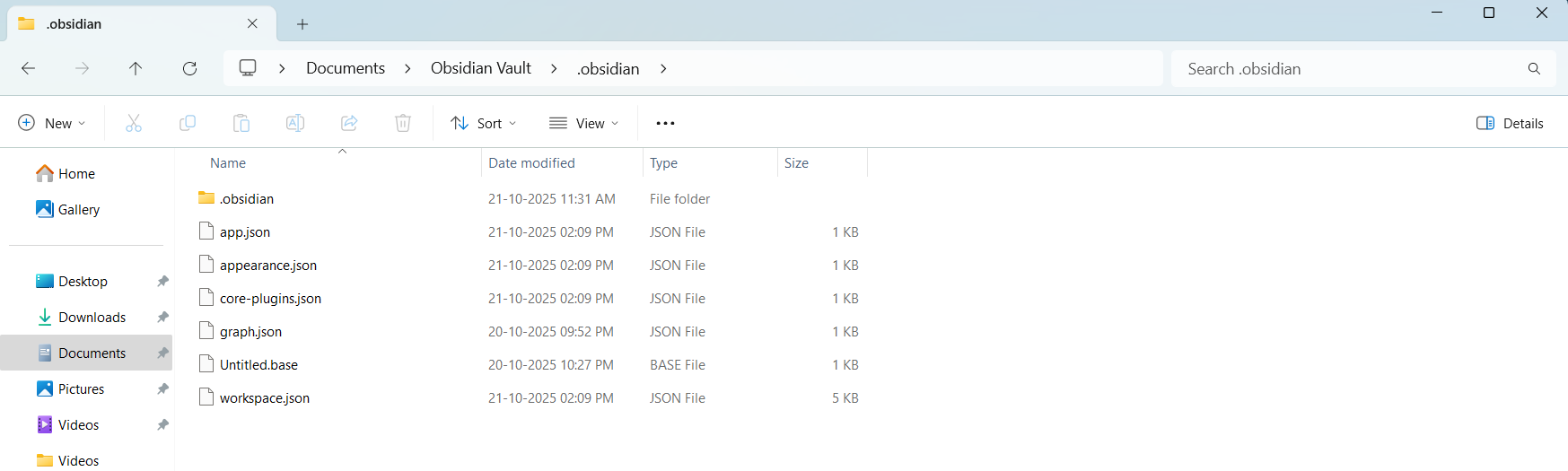The height and width of the screenshot is (471, 1568).
Task: Toggle the Details pane
Action: pos(1510,123)
